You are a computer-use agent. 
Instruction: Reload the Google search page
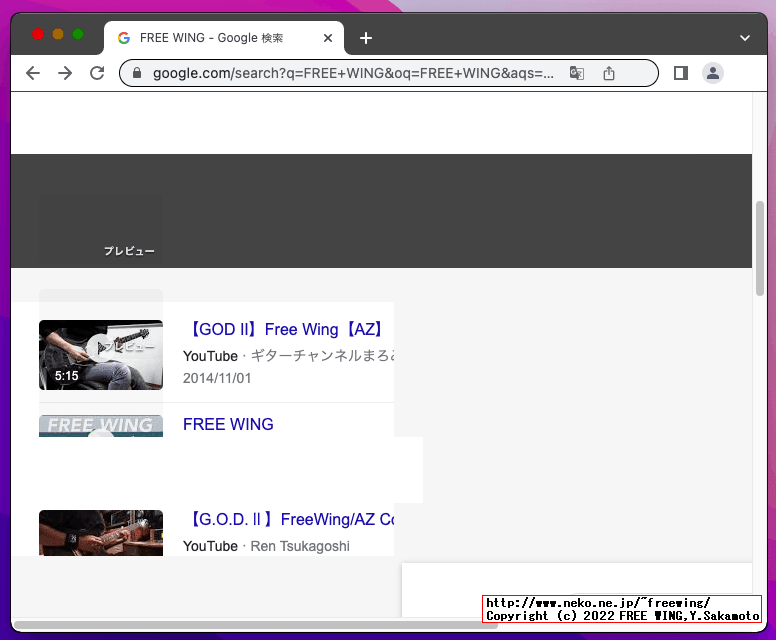97,73
